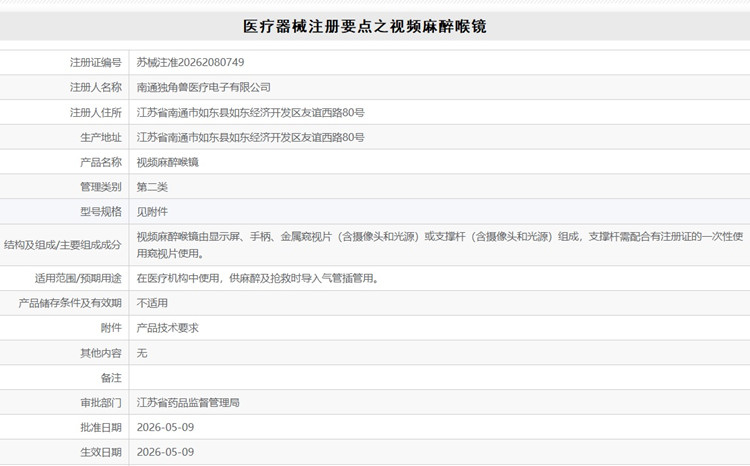Click the label 适用范围/预期用途
The width and height of the screenshot is (750, 466).
78,278
